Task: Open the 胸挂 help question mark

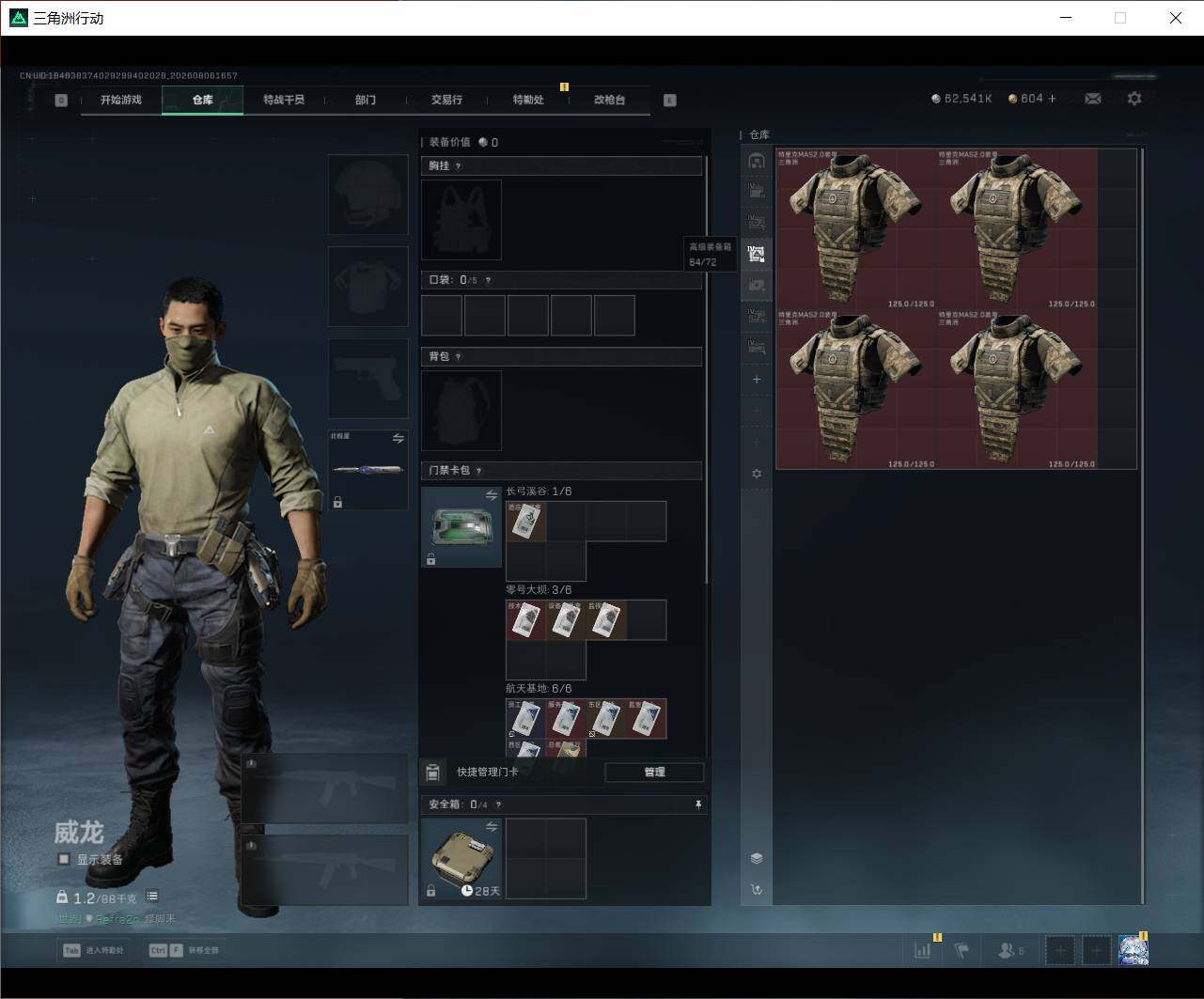Action: tap(459, 166)
